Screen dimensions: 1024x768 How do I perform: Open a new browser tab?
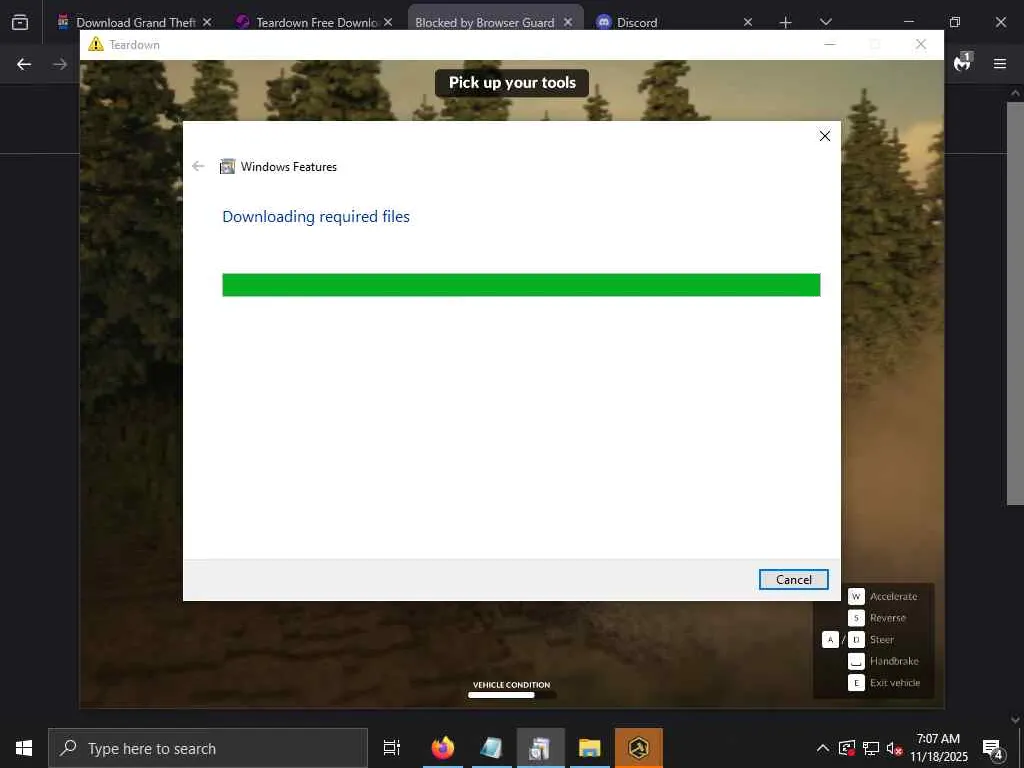(786, 22)
